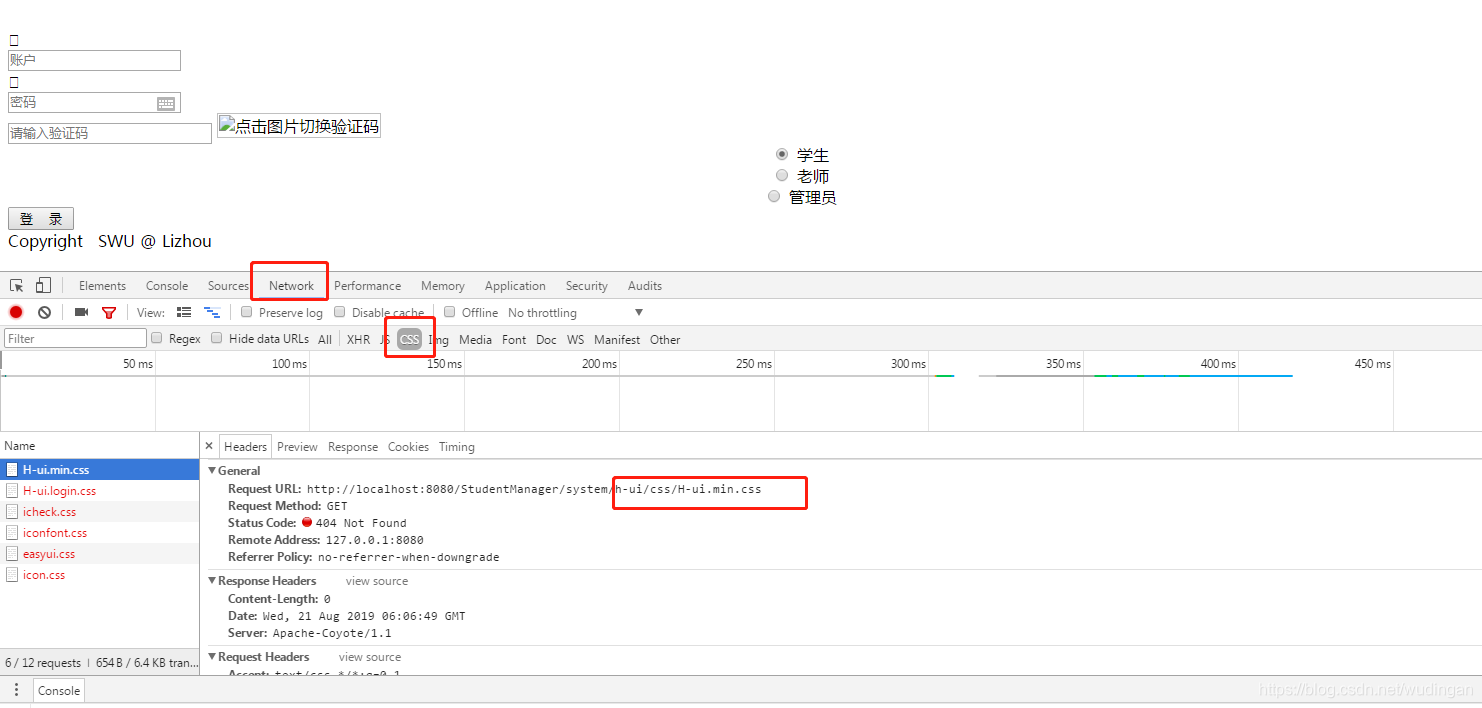Toggle the Offline checkbox
The width and height of the screenshot is (1482, 708).
click(450, 312)
